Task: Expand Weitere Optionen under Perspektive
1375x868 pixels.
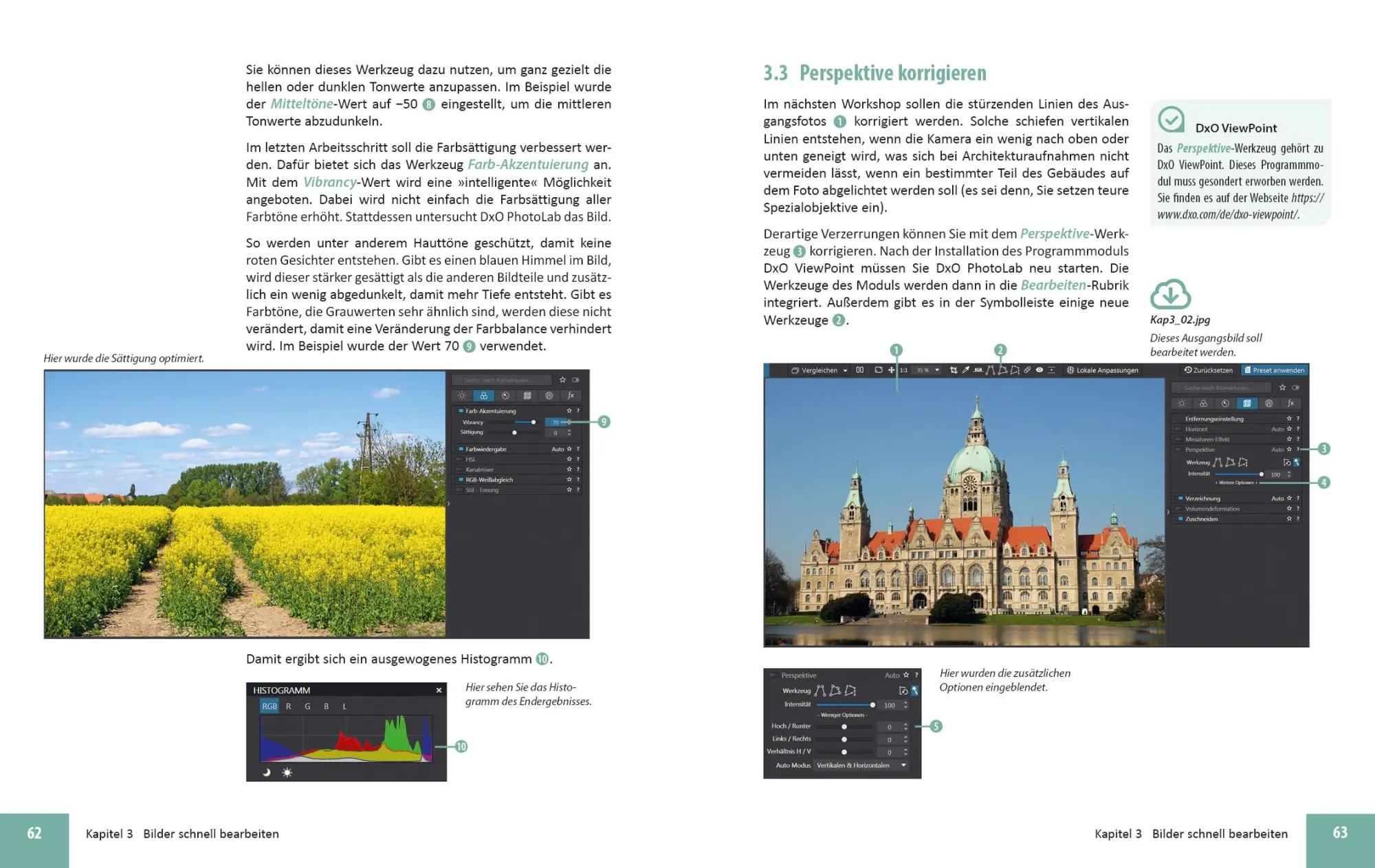Action: 1236,482
